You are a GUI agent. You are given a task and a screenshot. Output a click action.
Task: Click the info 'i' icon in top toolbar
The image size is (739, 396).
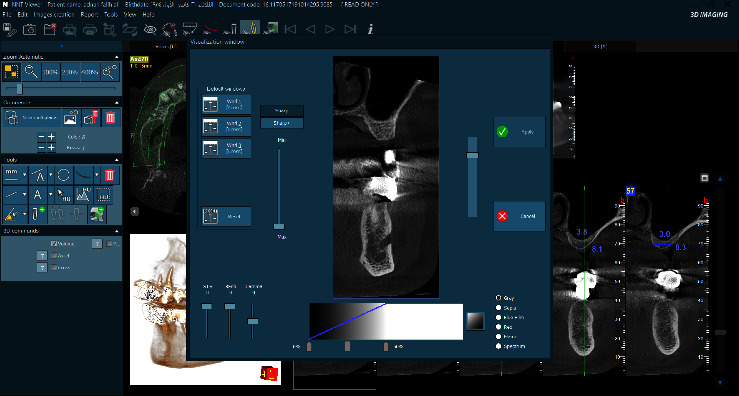pos(370,29)
